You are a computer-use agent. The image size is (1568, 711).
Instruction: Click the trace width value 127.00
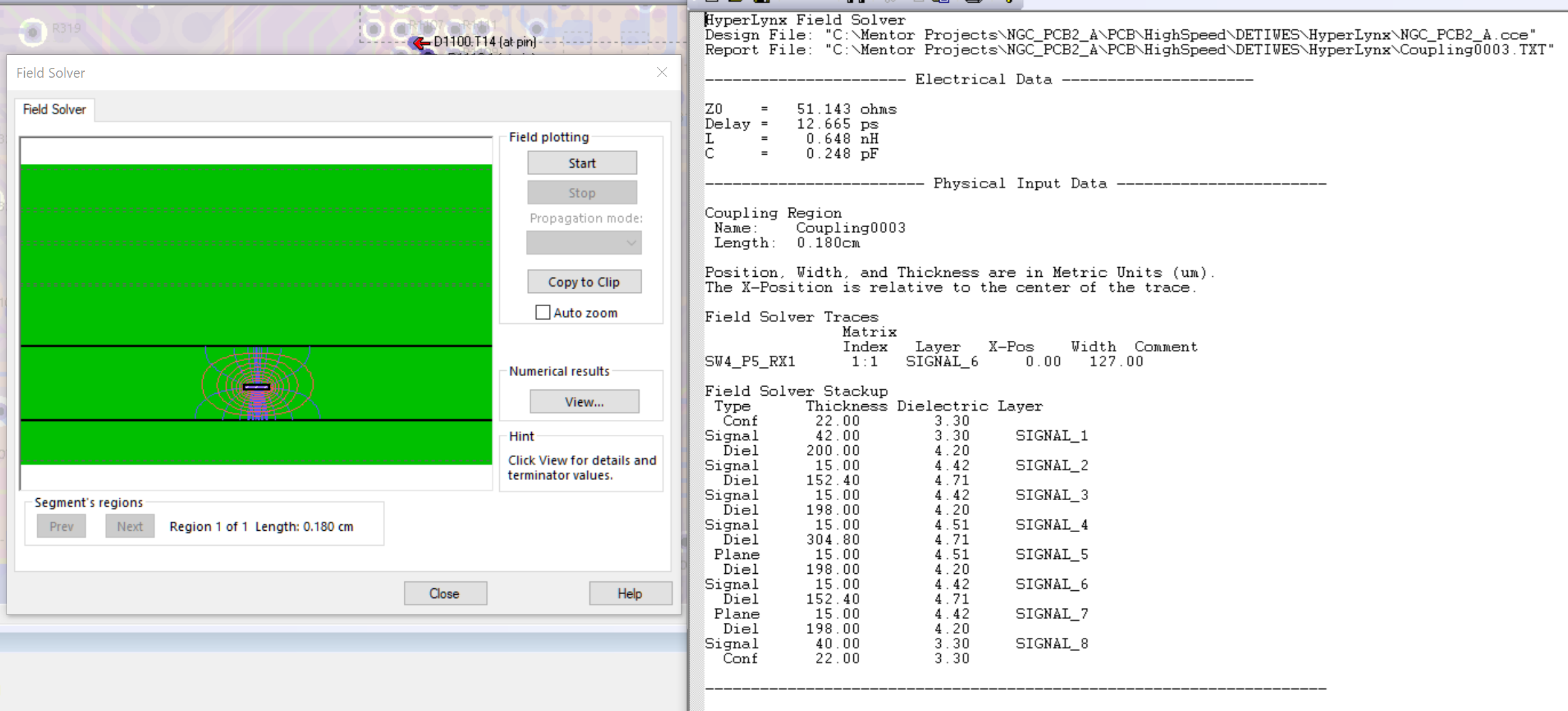tap(1116, 362)
